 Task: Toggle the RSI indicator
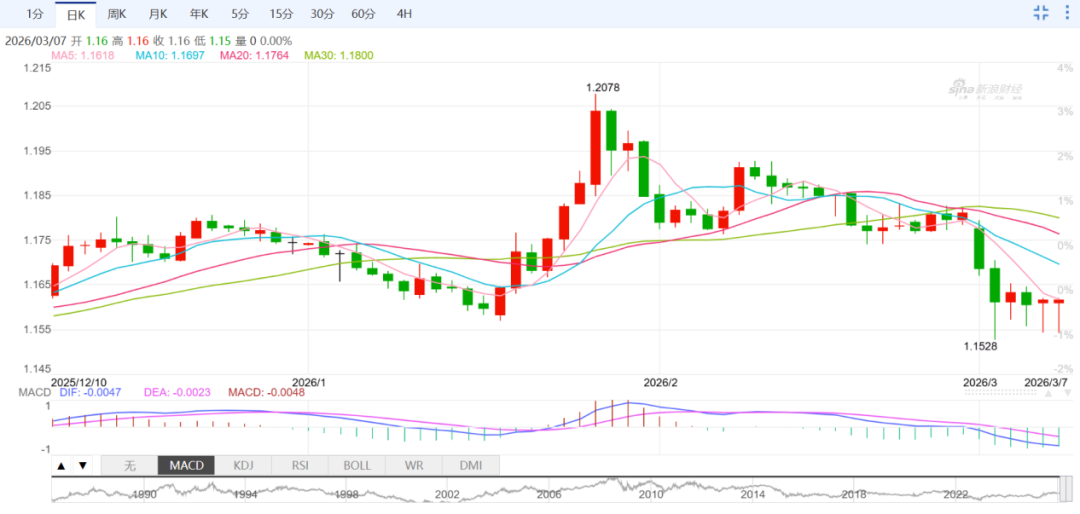[299, 465]
